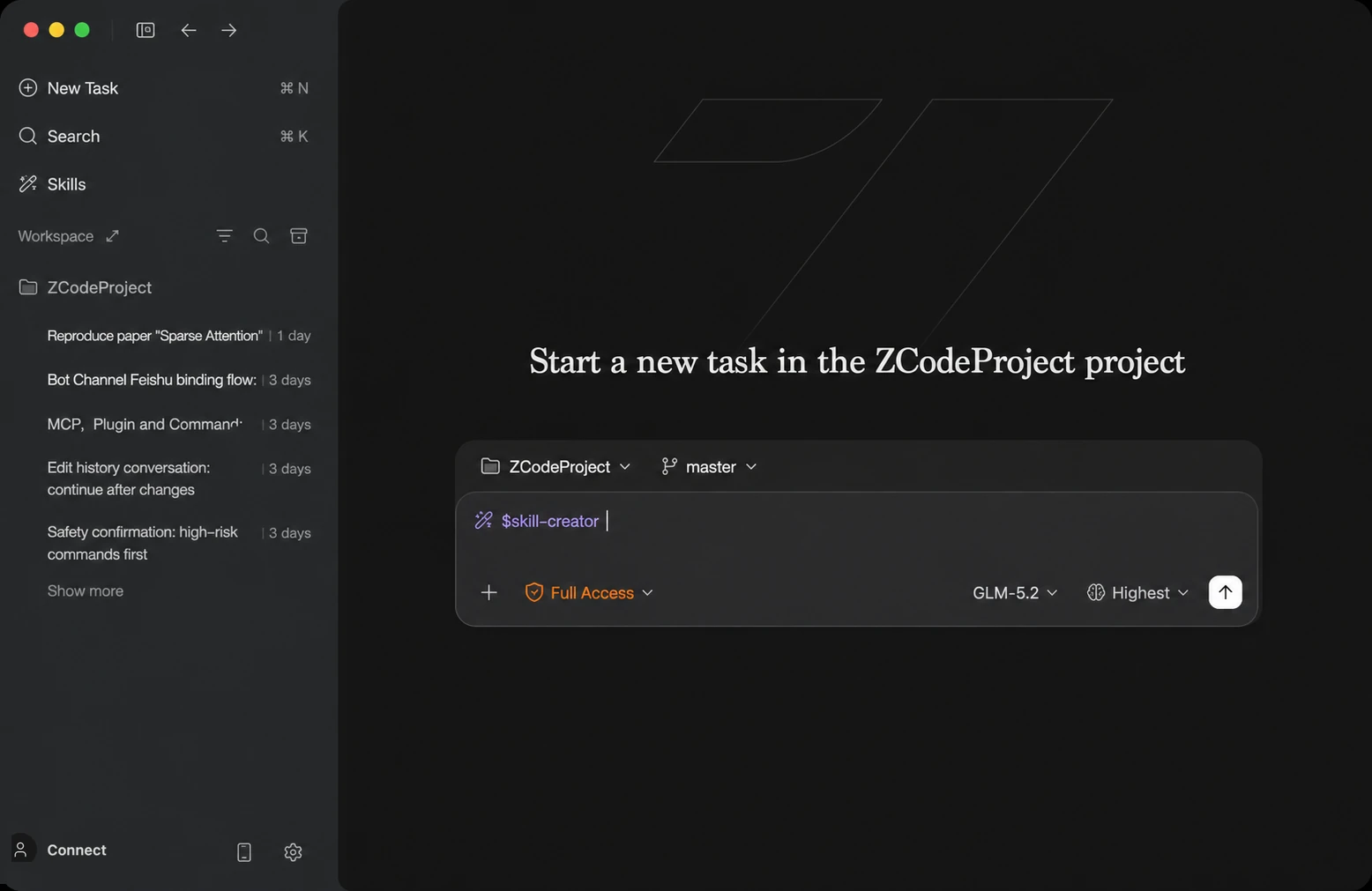The width and height of the screenshot is (1372, 891).
Task: Expand the Highest reasoning level dropdown
Action: 1137,592
